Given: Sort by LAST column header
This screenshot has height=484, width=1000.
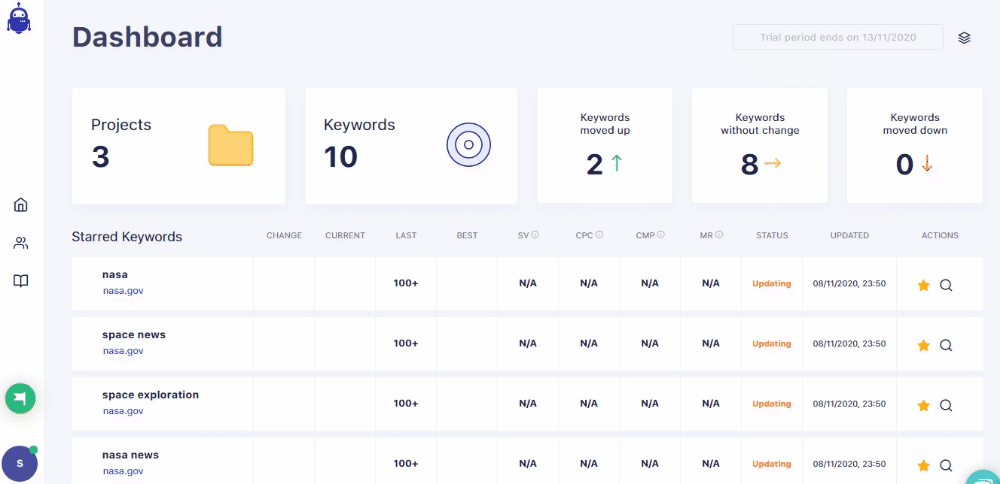Looking at the screenshot, I should (x=406, y=235).
